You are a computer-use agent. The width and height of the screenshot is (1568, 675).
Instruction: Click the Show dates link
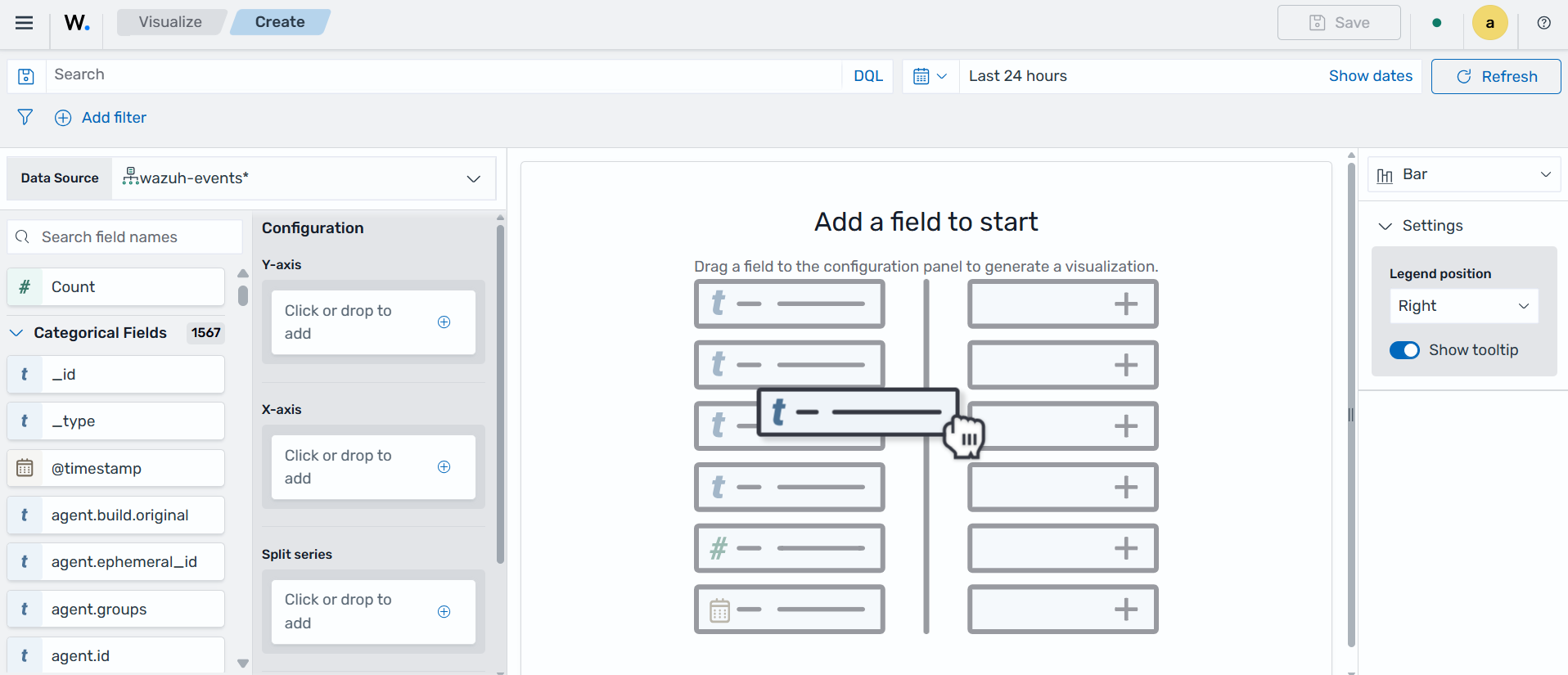(x=1371, y=76)
